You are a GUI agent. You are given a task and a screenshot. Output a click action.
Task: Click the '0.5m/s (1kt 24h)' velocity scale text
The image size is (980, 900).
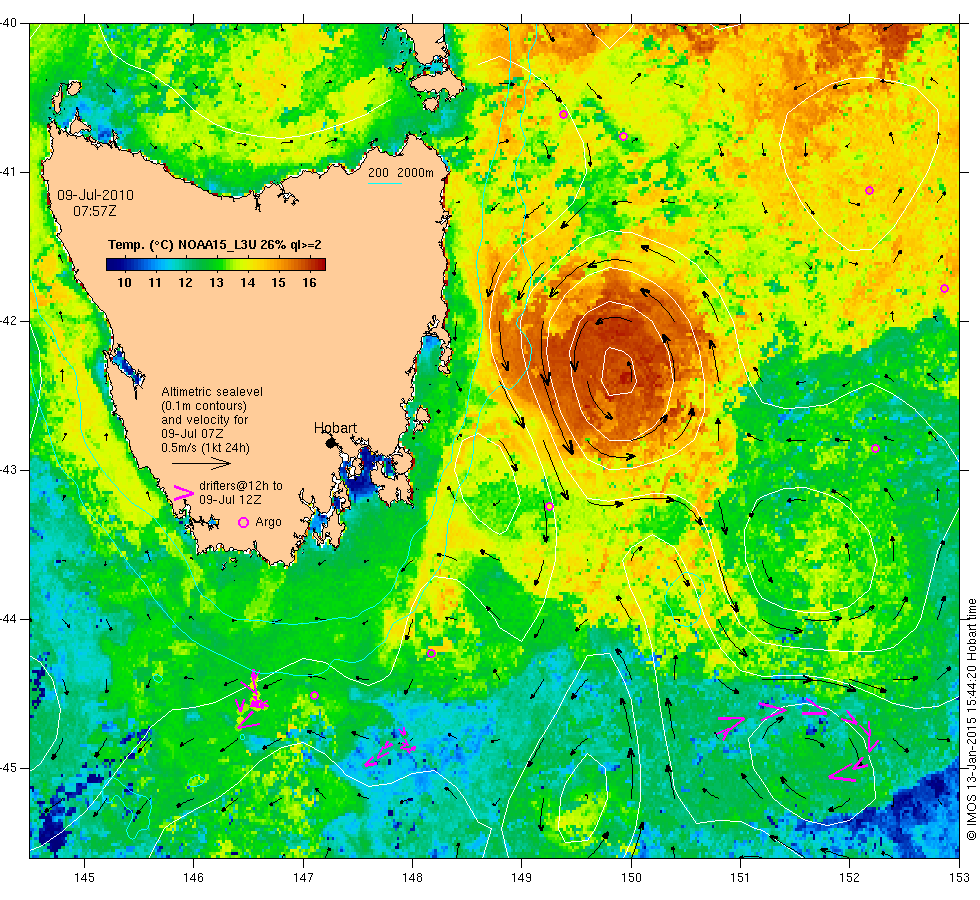[205, 448]
